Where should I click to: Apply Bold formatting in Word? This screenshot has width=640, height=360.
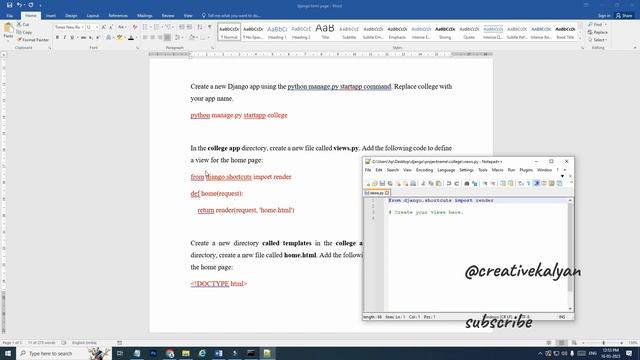tap(57, 38)
